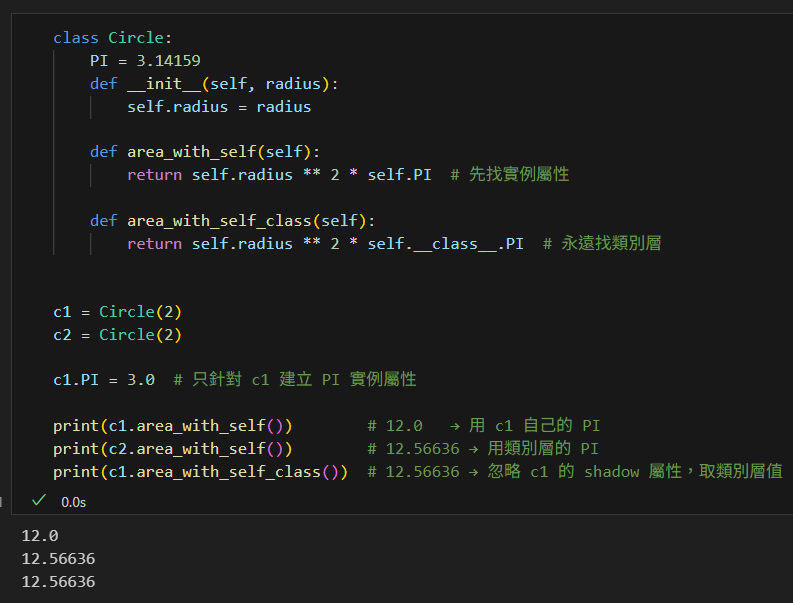Screen dimensions: 793x603
Task: Click comment mentioning 'shadow 屬性'
Action: point(575,472)
